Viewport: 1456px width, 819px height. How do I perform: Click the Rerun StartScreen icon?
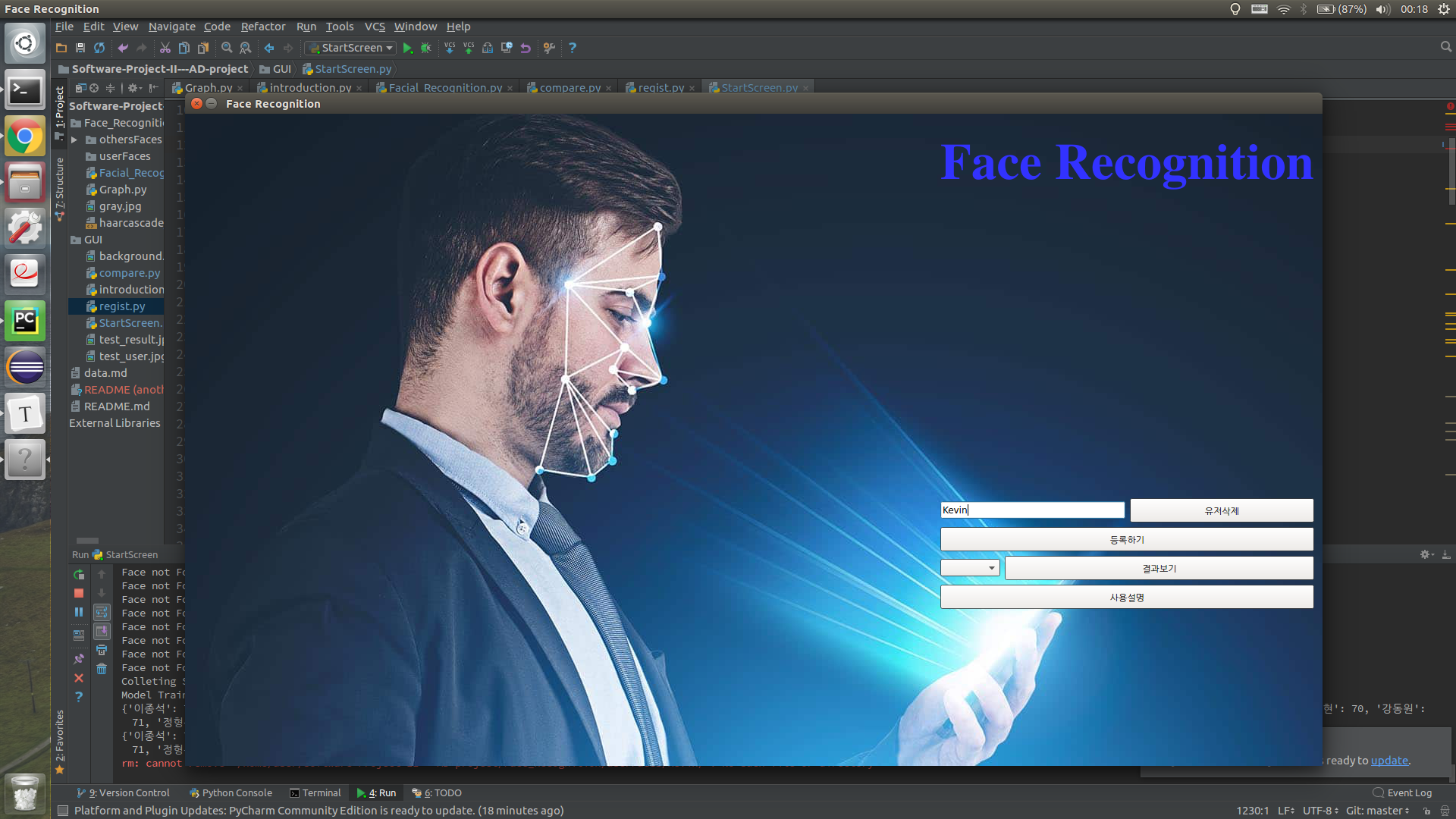(79, 575)
